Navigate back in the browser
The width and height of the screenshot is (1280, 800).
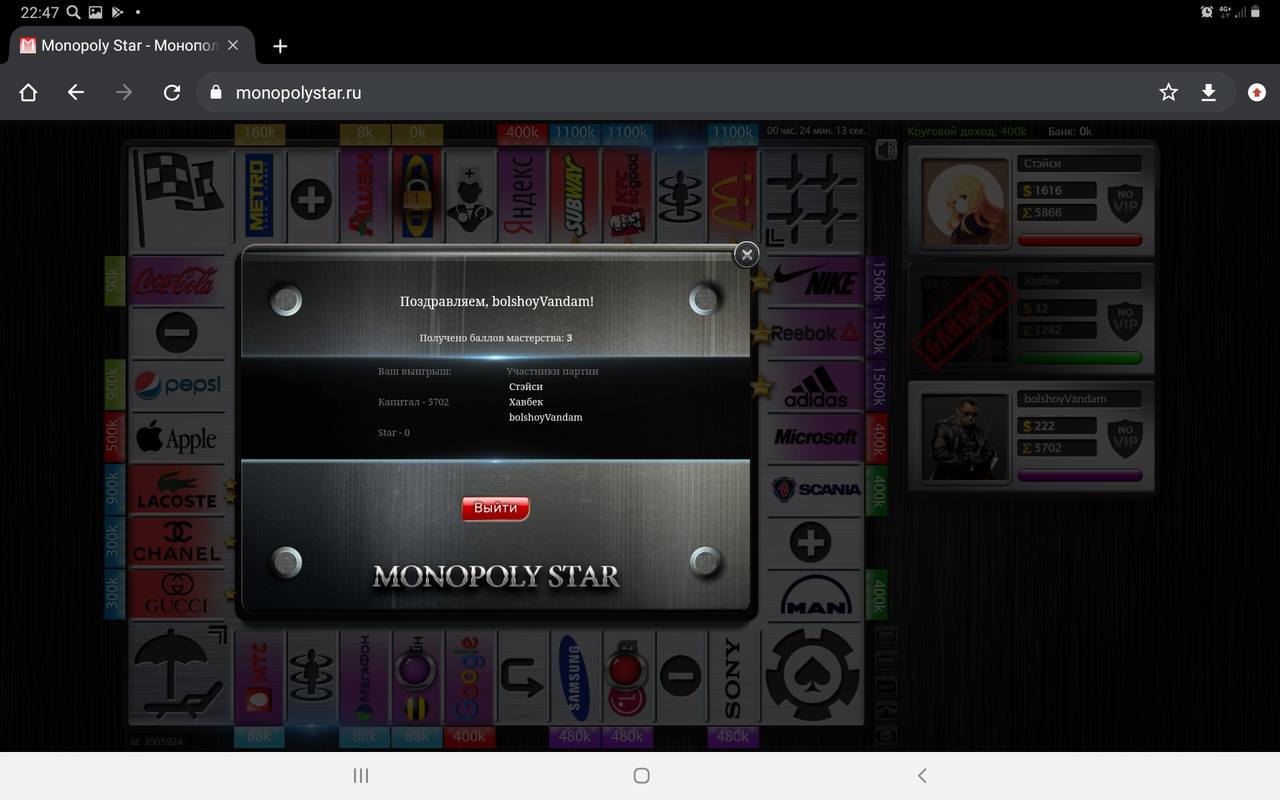76,92
